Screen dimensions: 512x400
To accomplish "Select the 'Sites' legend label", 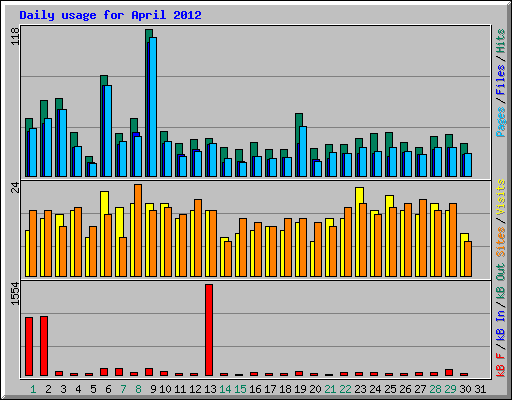I will coord(501,241).
